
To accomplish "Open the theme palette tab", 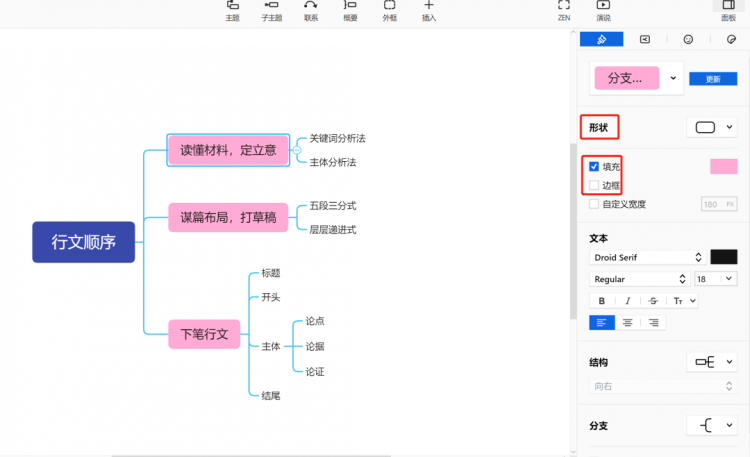I will 731,39.
